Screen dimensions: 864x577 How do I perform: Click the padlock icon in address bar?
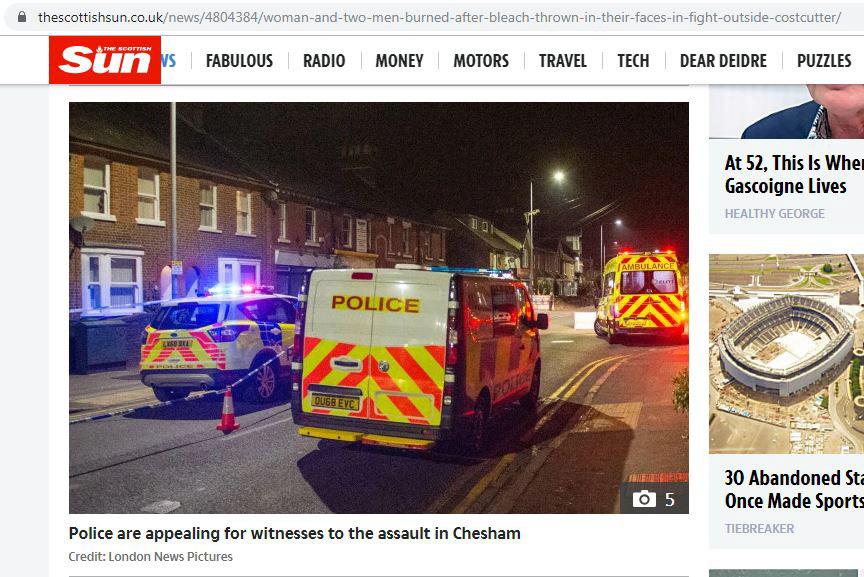(21, 17)
